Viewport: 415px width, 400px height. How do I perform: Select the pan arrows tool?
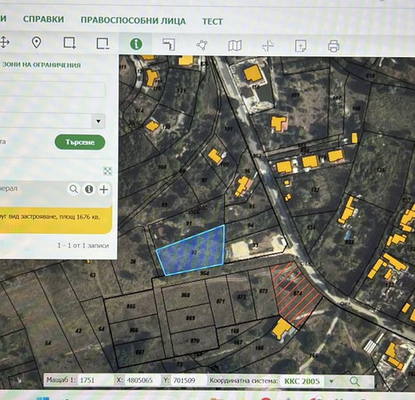tap(4, 42)
